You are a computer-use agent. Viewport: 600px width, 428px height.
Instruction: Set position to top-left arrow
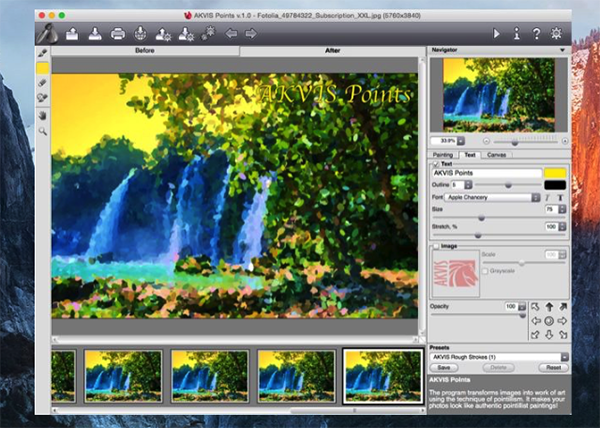(x=535, y=307)
